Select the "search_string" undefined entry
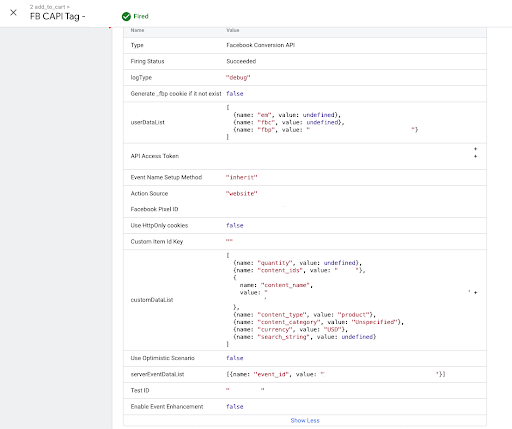 (305, 337)
